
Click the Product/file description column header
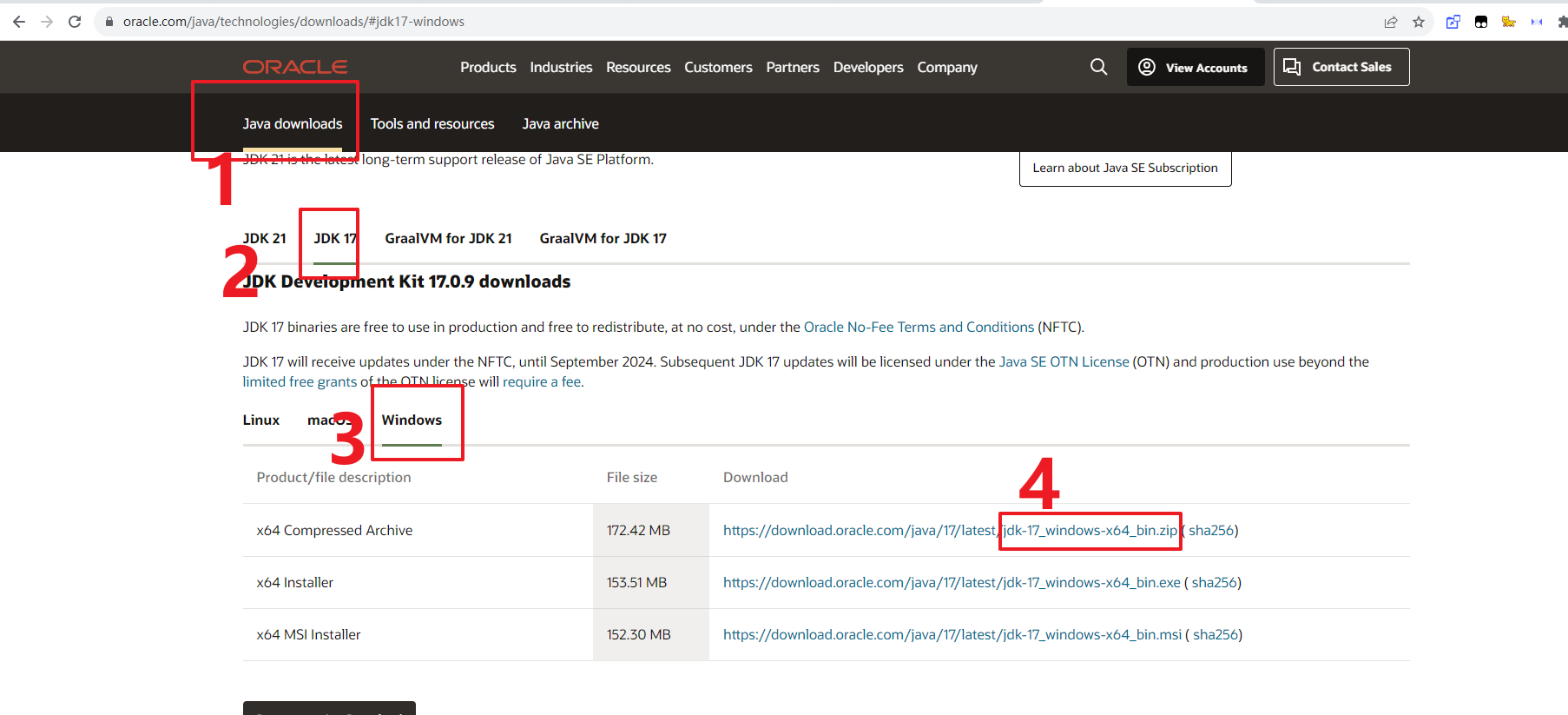[x=333, y=477]
